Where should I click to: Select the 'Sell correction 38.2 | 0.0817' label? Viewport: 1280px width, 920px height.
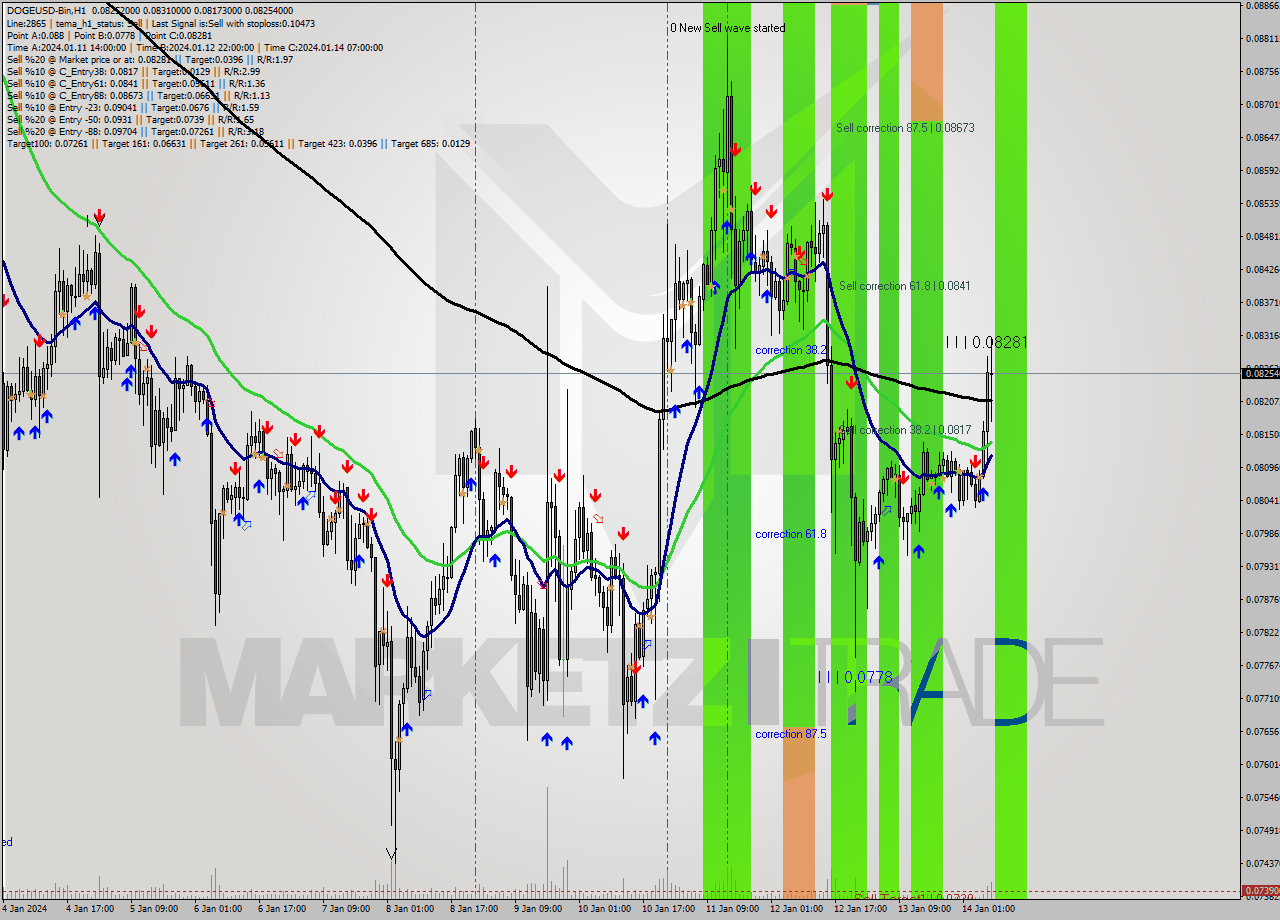(x=904, y=430)
